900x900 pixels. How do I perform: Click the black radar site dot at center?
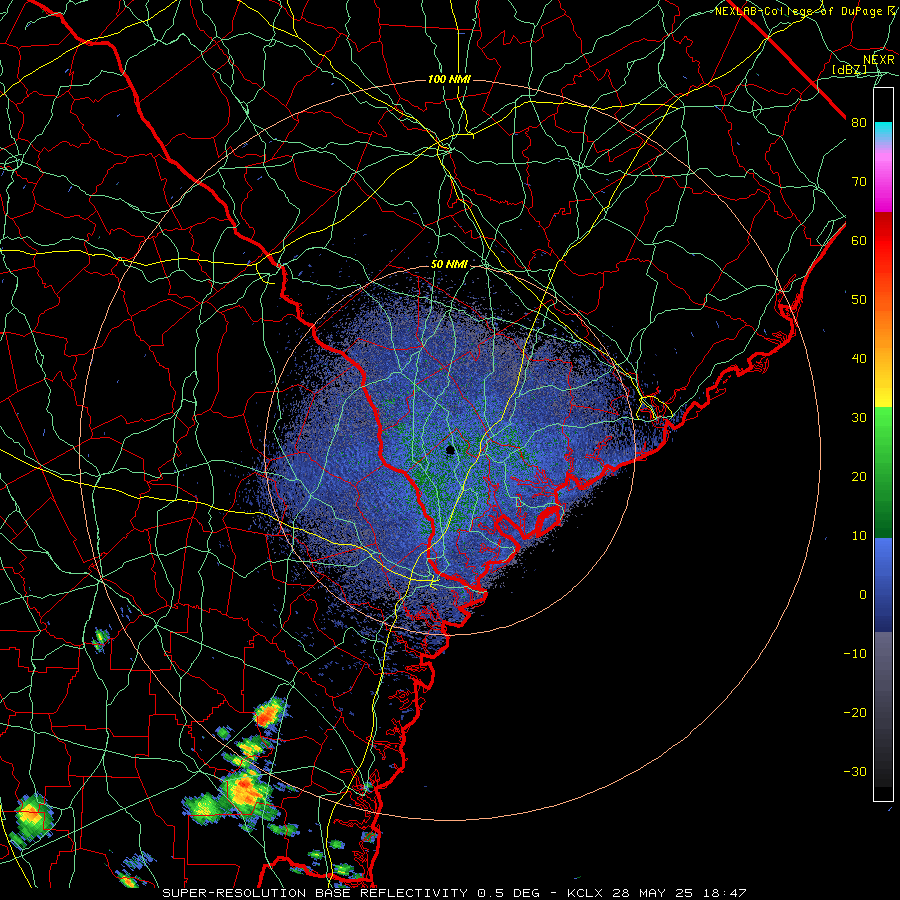[451, 449]
